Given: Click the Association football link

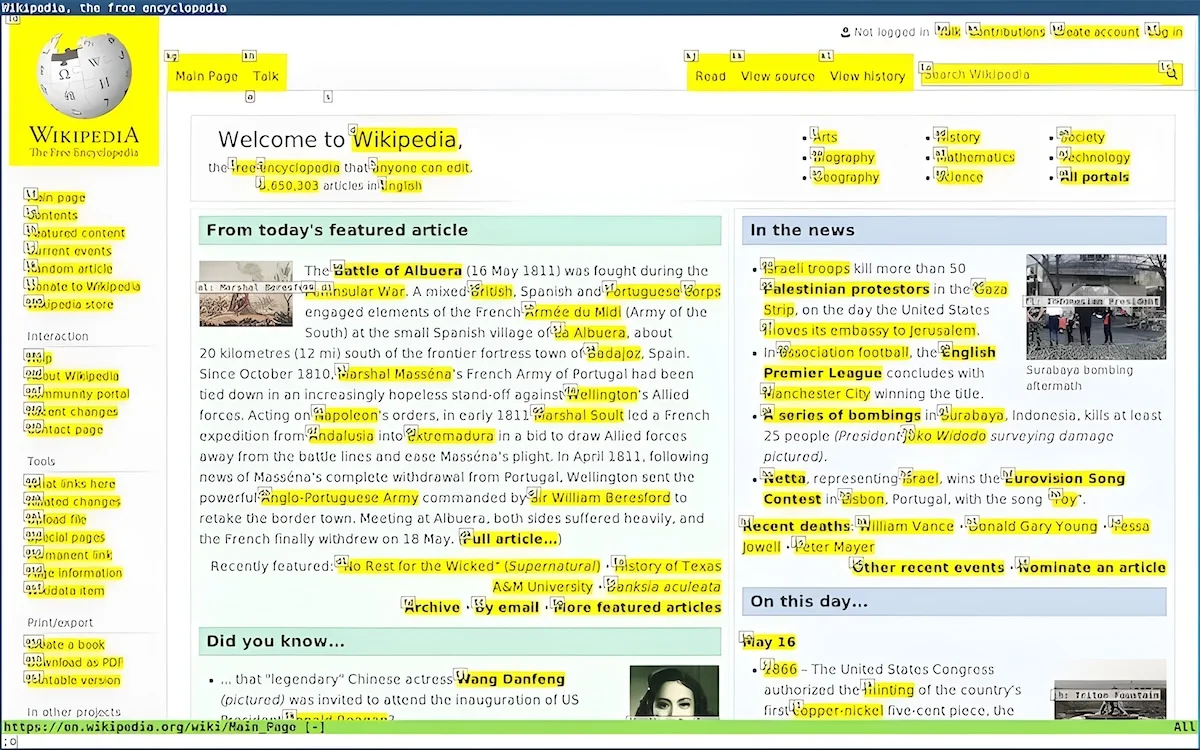Looking at the screenshot, I should click(844, 352).
